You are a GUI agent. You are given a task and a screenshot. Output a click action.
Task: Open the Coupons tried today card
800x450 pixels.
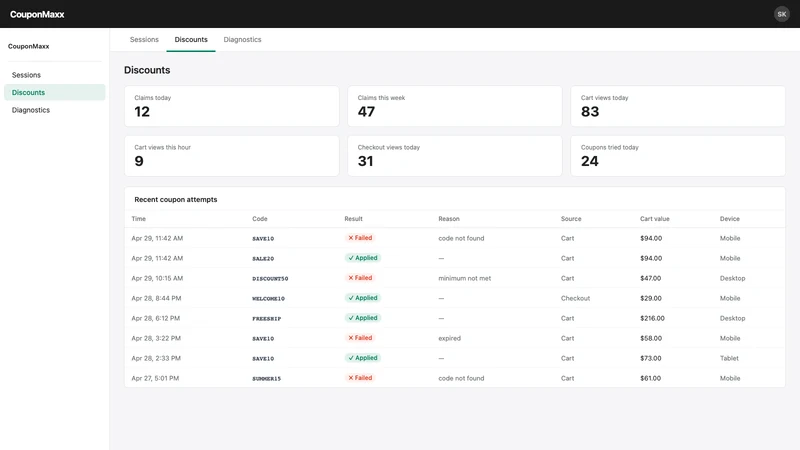pos(678,156)
